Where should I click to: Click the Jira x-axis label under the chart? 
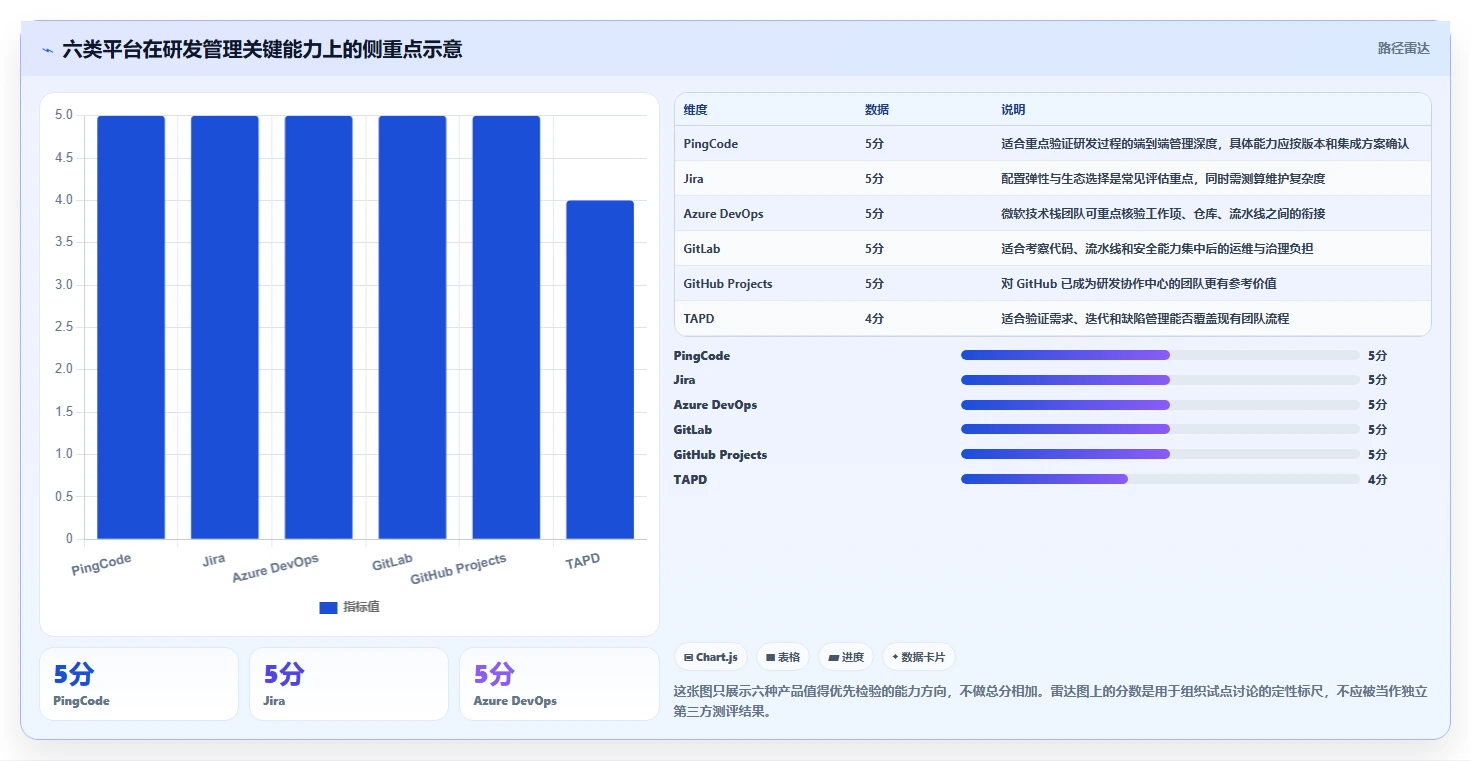tap(214, 560)
